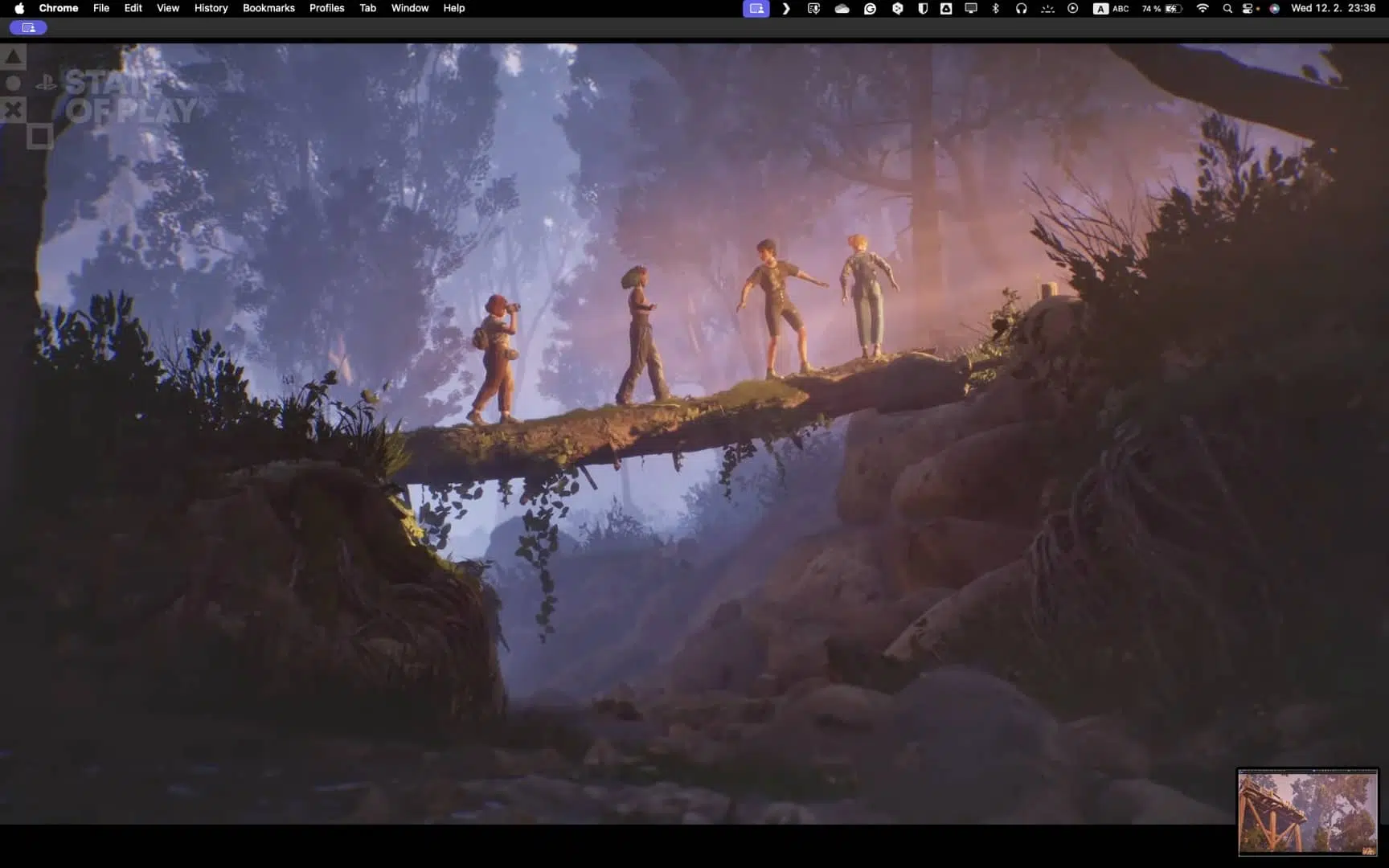The image size is (1389, 868).
Task: Open the Grammarly G menu bar icon
Action: coord(870,8)
